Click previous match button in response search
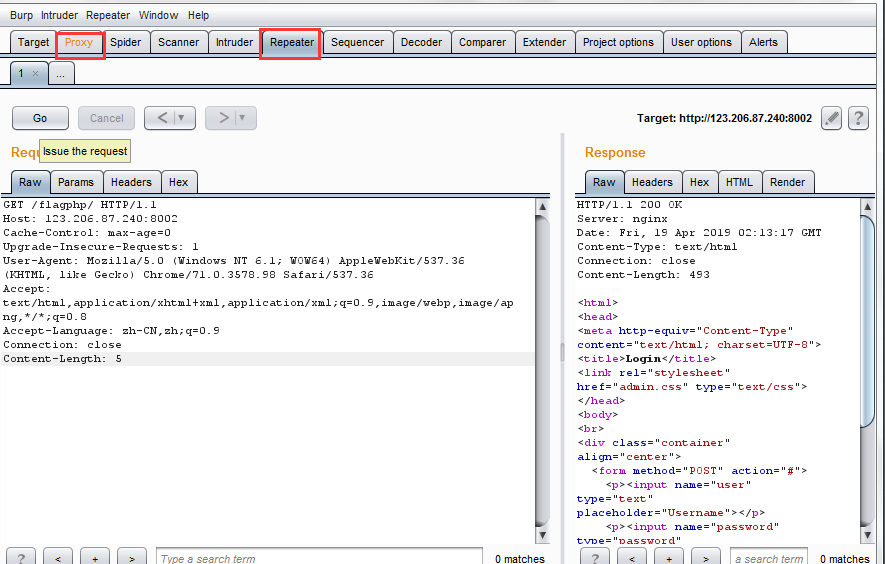This screenshot has width=885, height=564. click(x=632, y=558)
